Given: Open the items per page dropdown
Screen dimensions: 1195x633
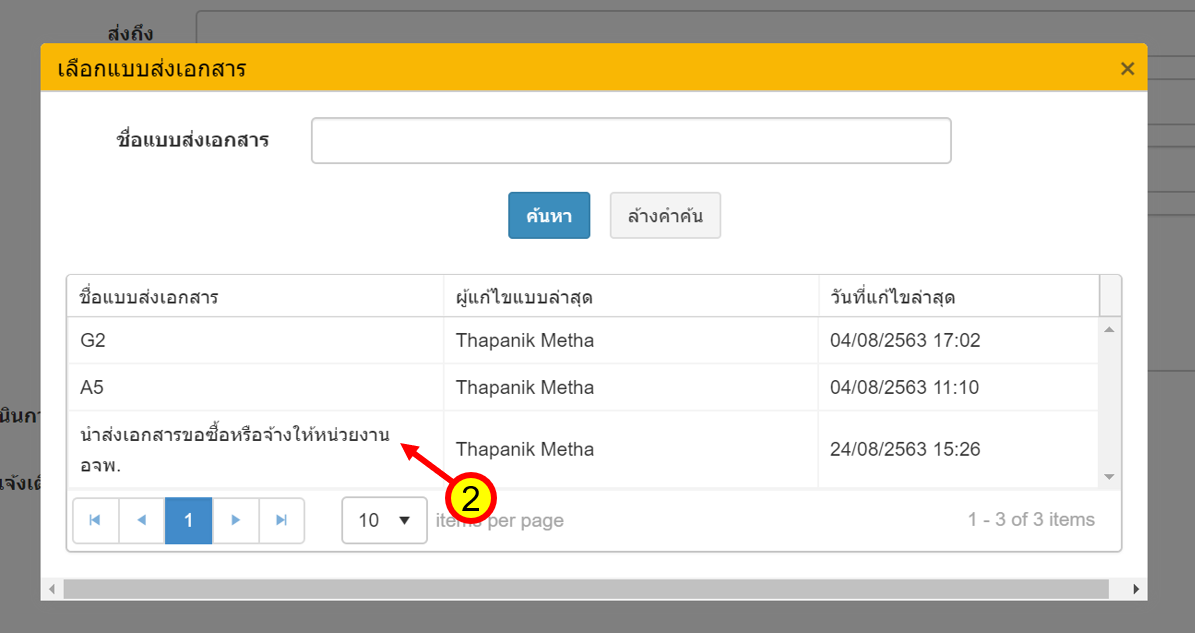Looking at the screenshot, I should (x=385, y=520).
